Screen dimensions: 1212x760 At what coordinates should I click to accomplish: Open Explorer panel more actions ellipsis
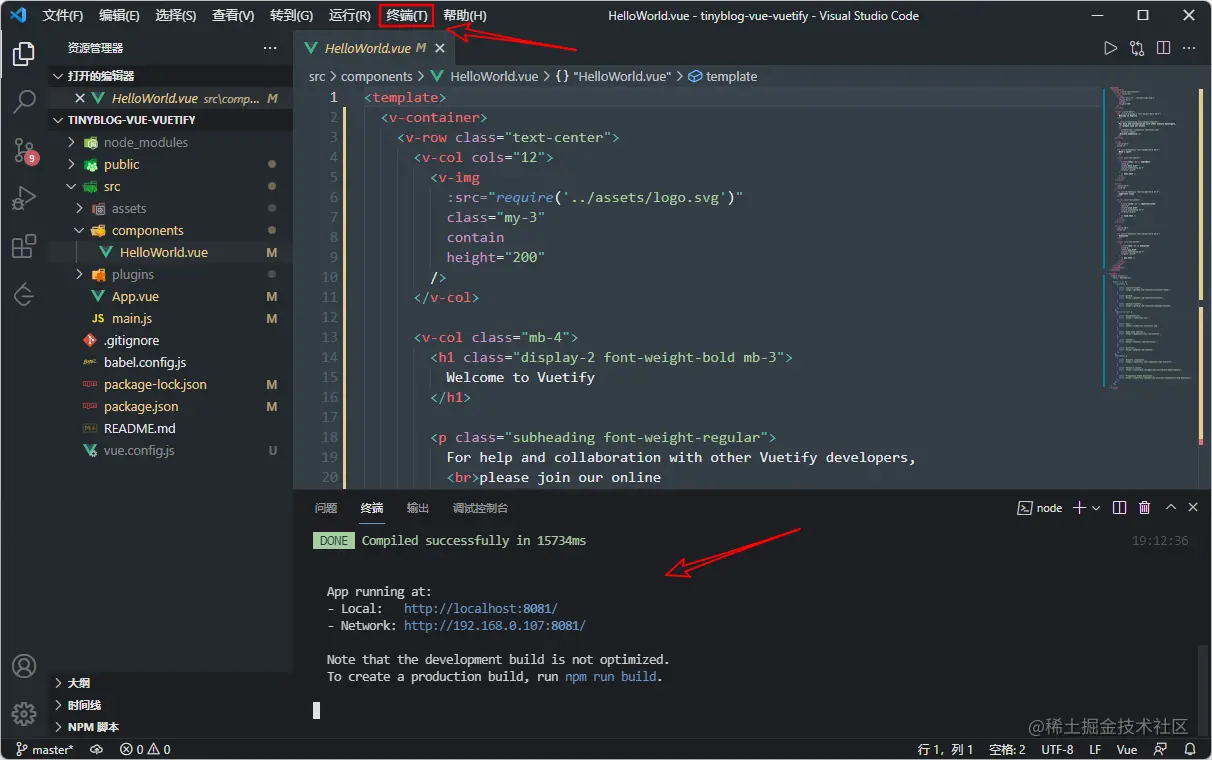(270, 48)
